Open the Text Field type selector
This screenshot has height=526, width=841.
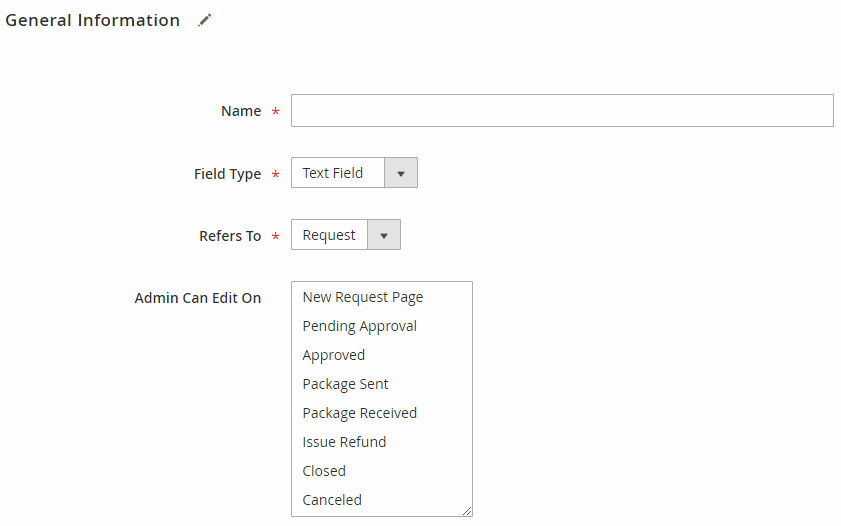pos(354,173)
